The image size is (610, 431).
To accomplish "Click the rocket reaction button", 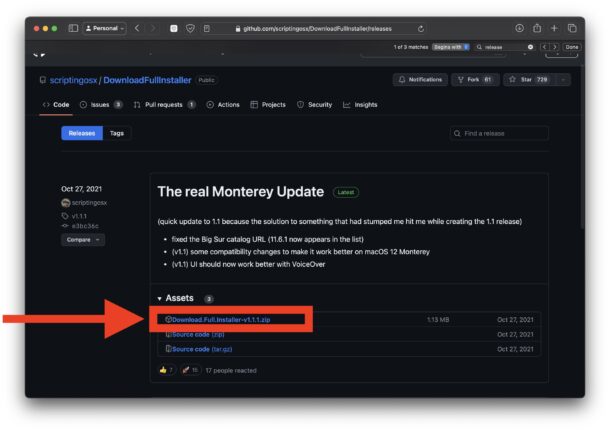I will pos(190,370).
